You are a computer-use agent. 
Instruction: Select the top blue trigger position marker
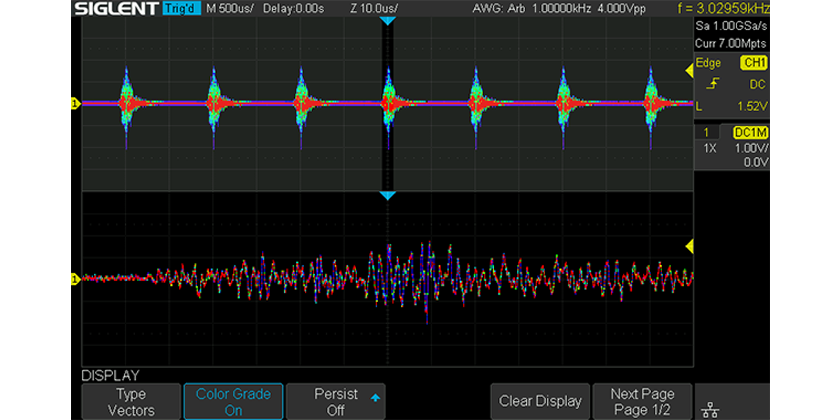(388, 22)
